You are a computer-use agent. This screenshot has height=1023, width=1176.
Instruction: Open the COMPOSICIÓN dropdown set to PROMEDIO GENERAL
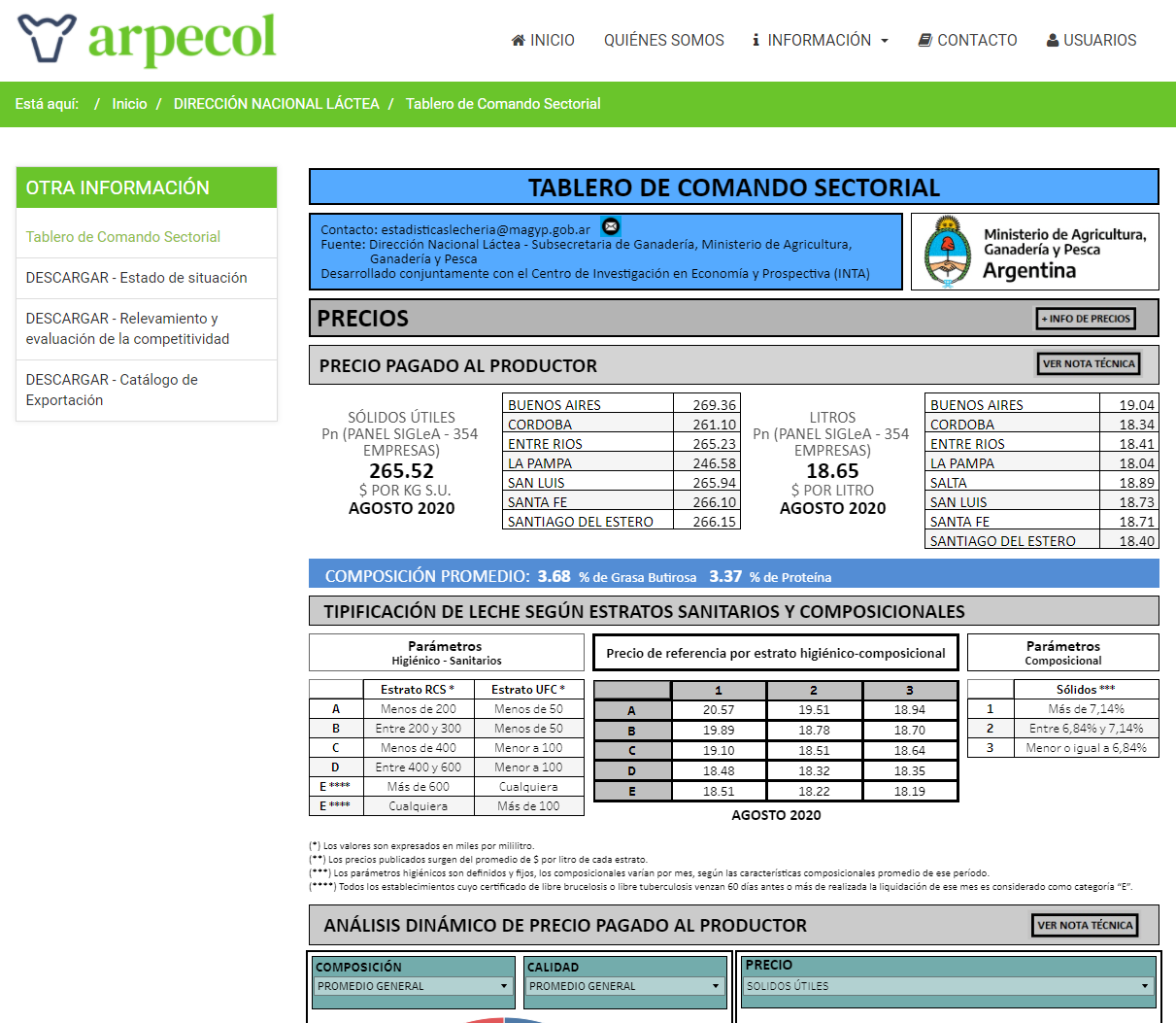(414, 986)
